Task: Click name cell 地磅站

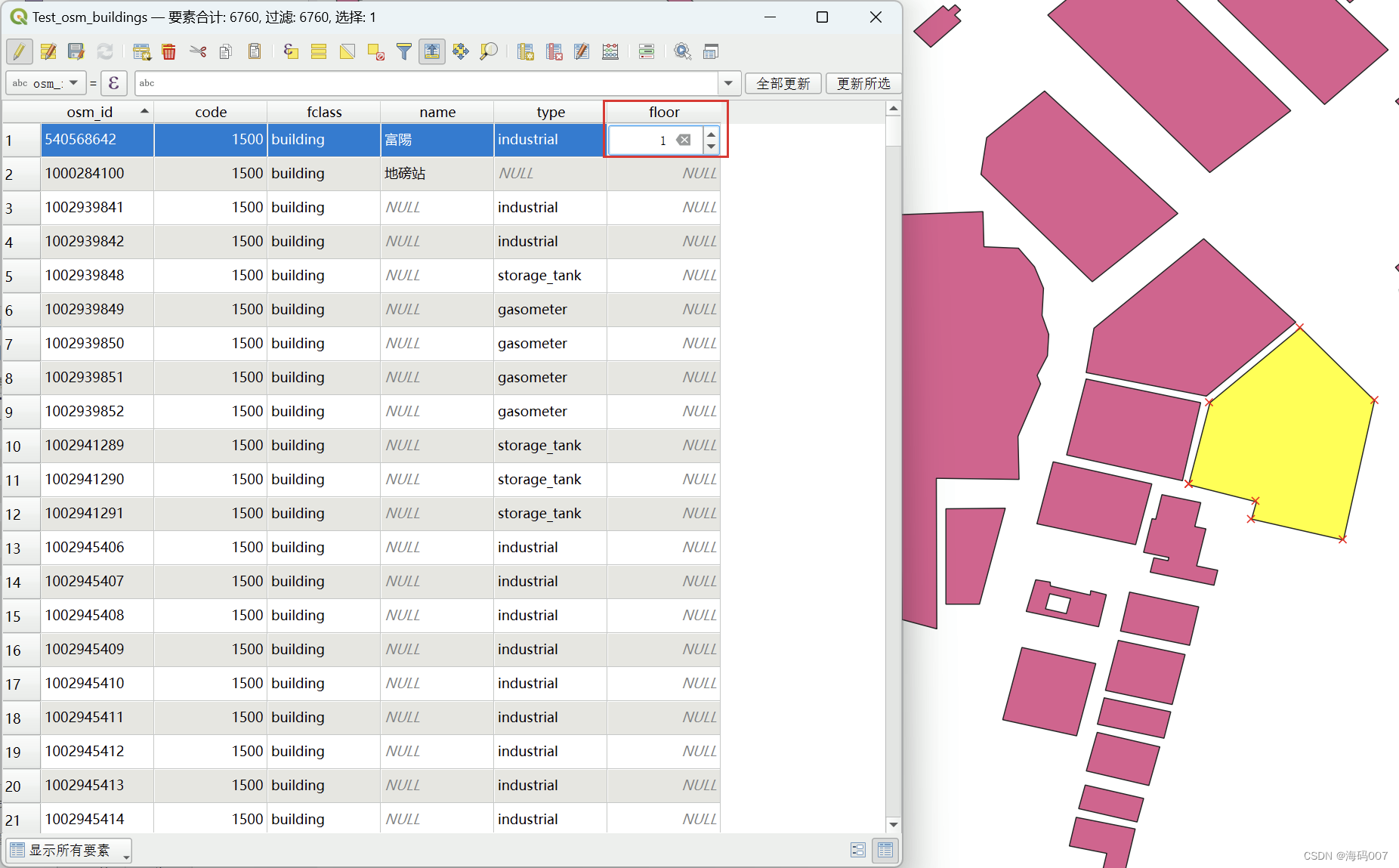Action: [437, 174]
